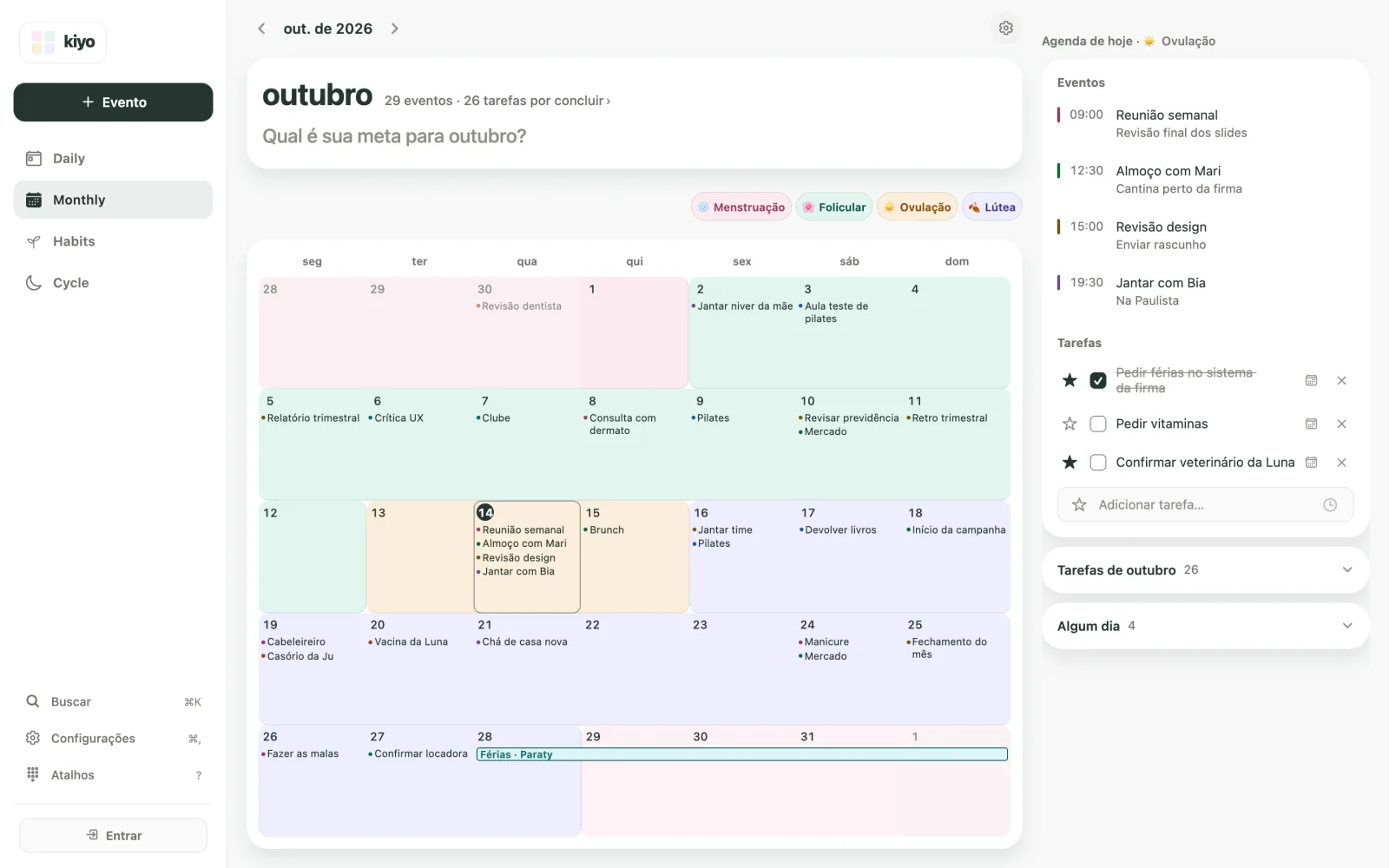Open Crítica UX event
Viewport: 1389px width, 868px height.
click(396, 418)
